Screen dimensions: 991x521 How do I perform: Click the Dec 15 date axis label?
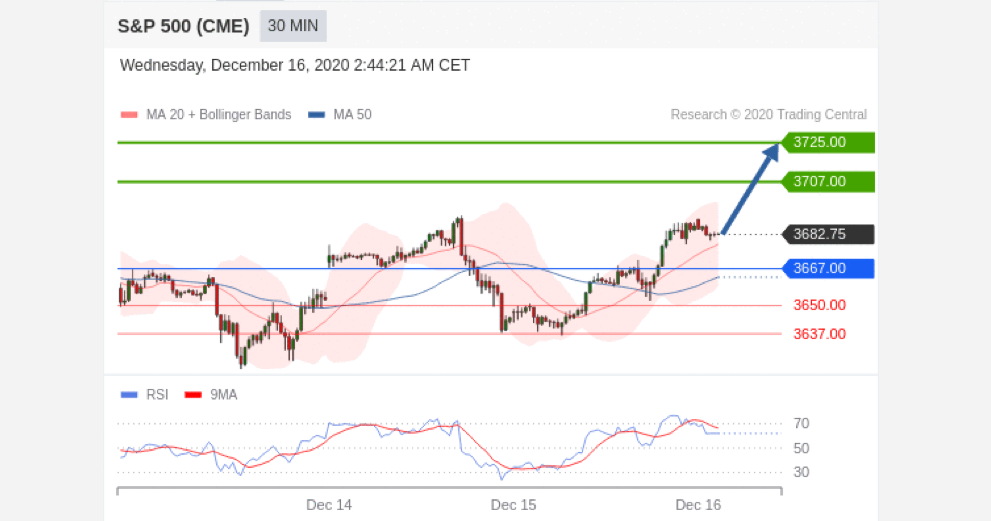pyautogui.click(x=513, y=505)
